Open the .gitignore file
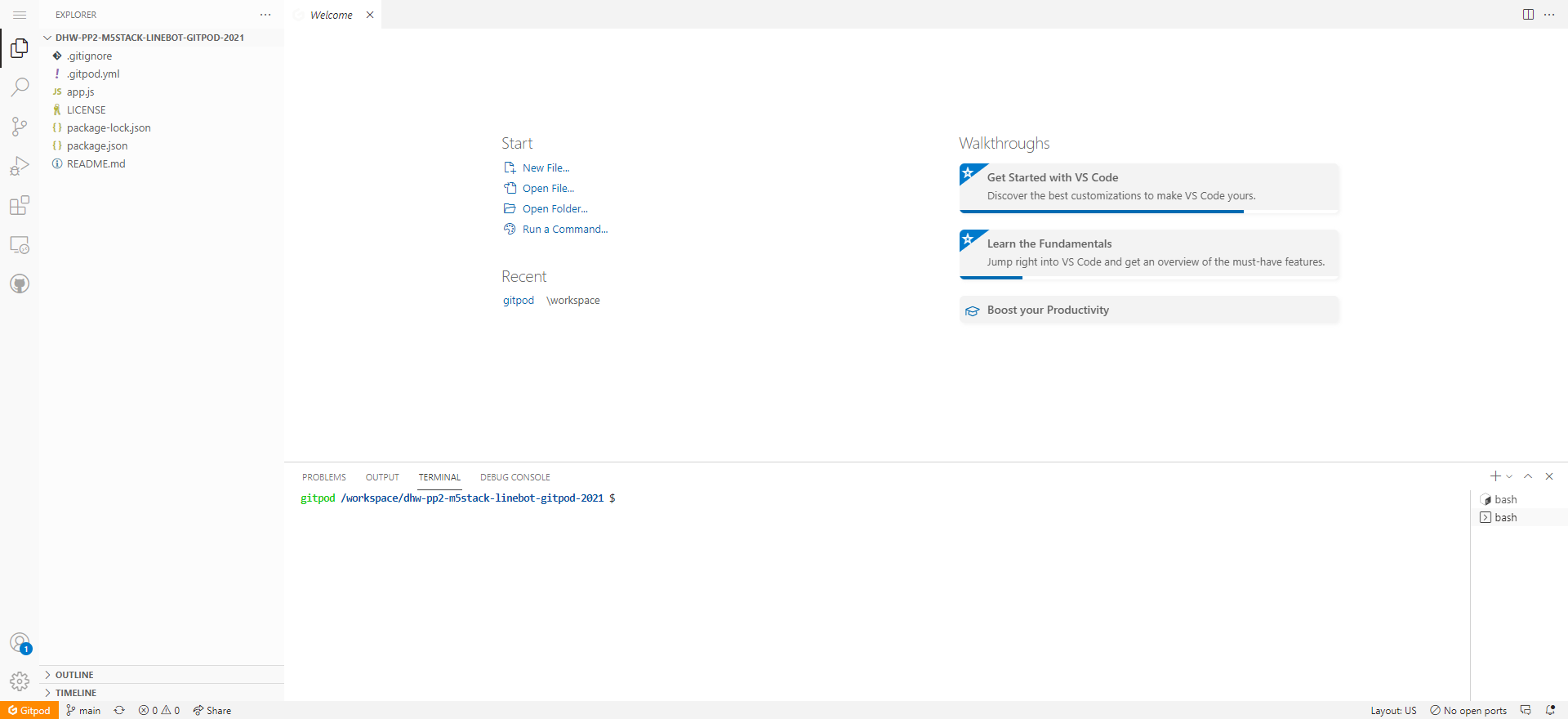The height and width of the screenshot is (719, 1568). pyautogui.click(x=162, y=56)
